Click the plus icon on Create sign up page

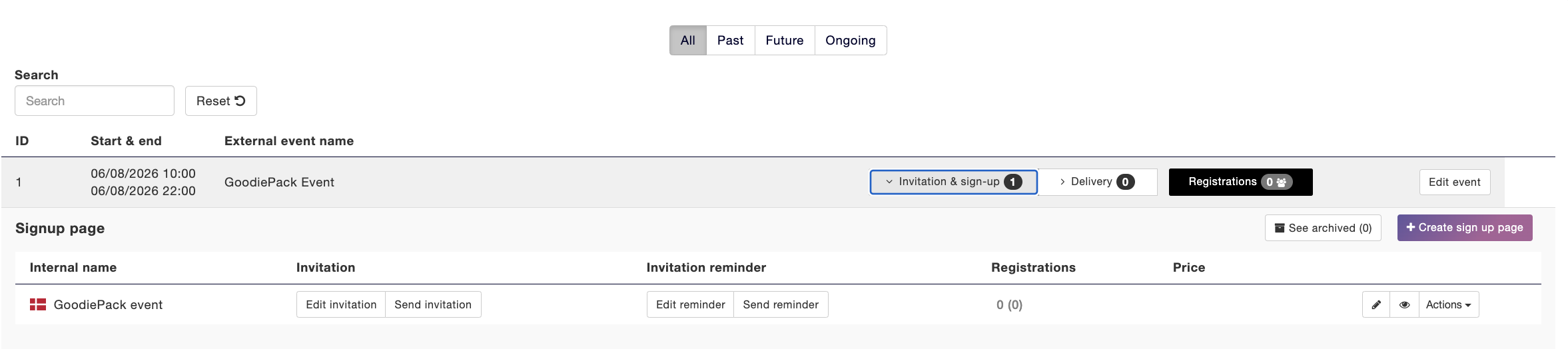click(x=1410, y=227)
